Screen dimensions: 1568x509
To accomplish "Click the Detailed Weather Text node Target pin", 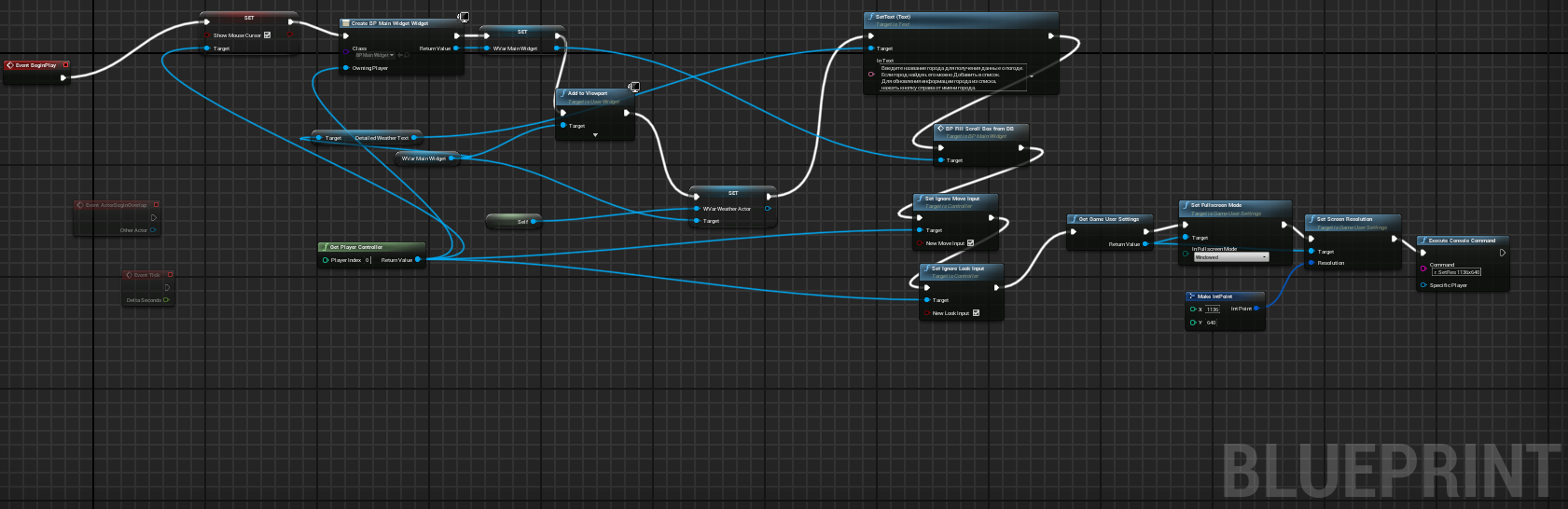I will click(x=319, y=138).
